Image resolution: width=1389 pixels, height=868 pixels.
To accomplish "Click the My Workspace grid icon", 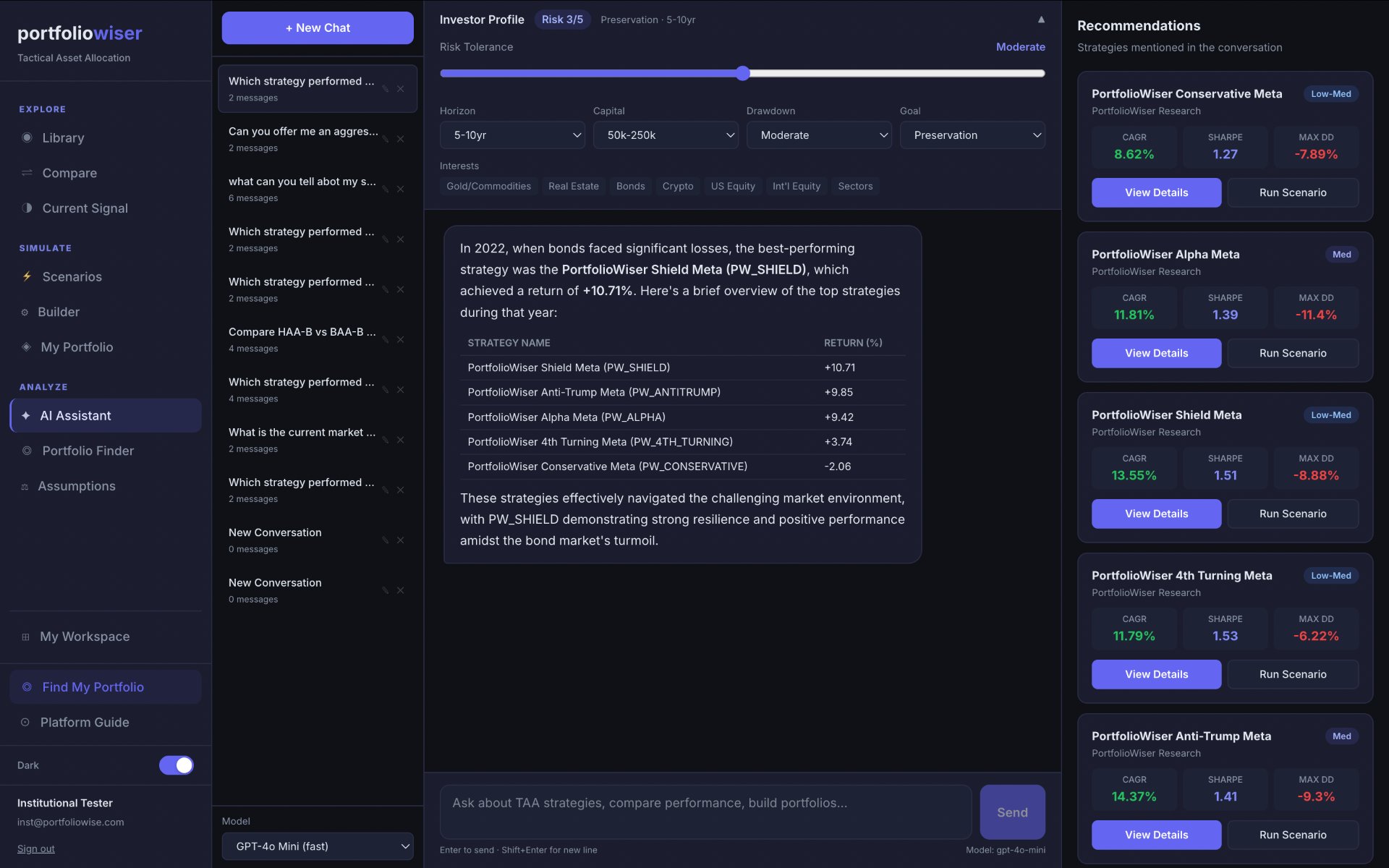I will (x=25, y=637).
